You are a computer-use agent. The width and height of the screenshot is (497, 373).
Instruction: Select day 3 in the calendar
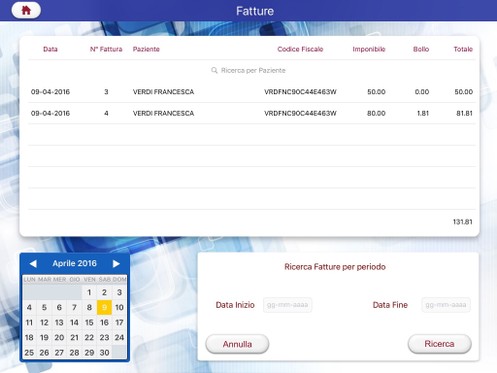pos(119,292)
